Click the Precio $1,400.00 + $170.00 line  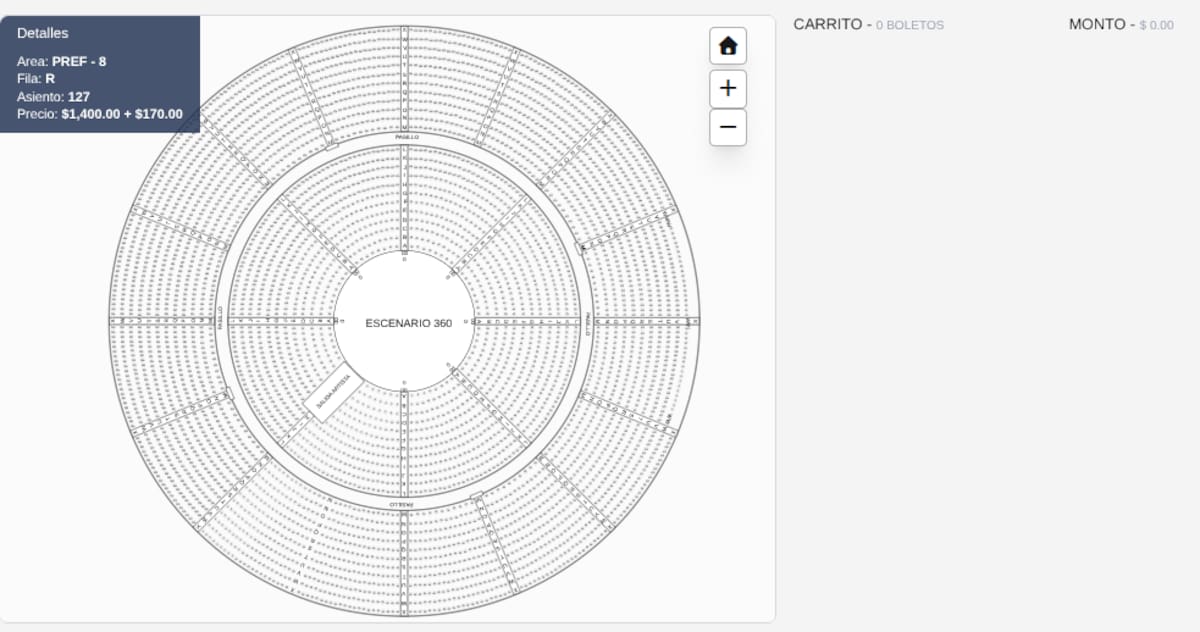click(x=99, y=114)
